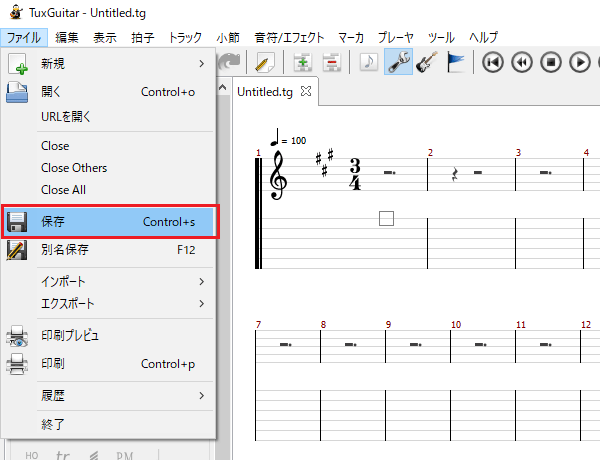
Task: Click the scroll up arrow left of tab
Action: (x=222, y=88)
